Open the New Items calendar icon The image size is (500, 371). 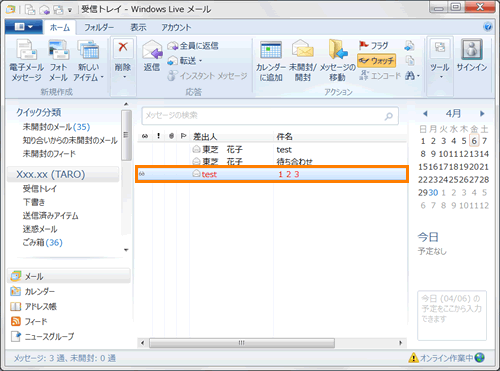88,50
